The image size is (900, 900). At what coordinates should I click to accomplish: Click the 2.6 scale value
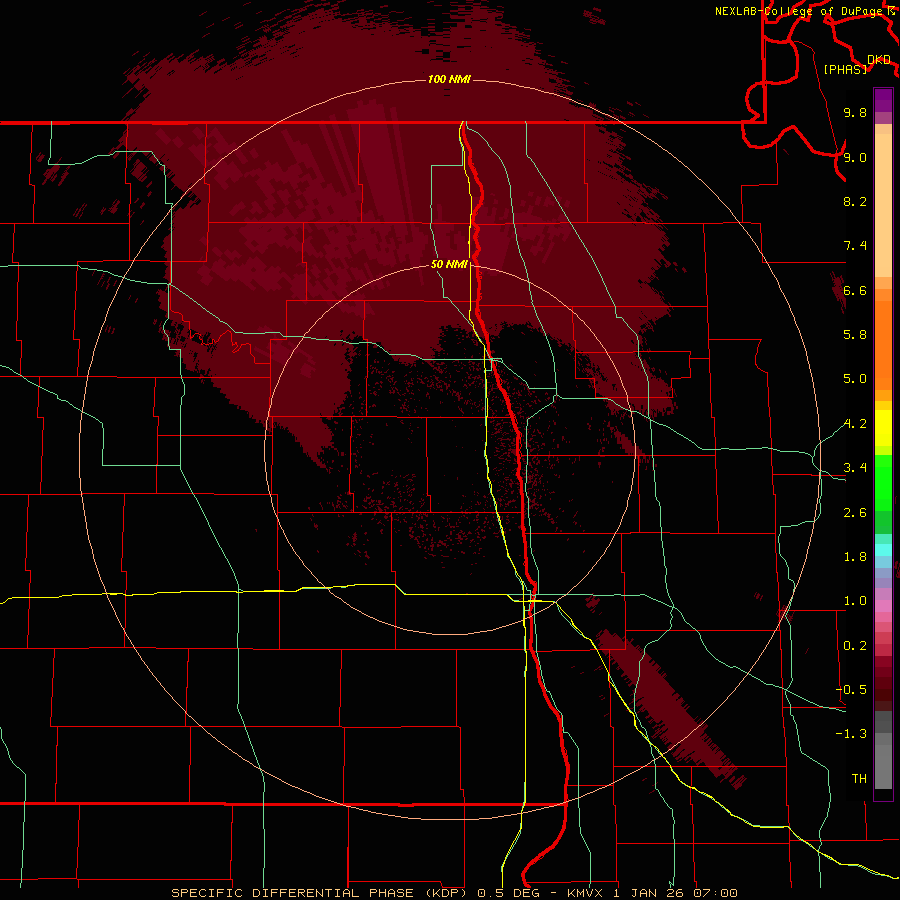(x=855, y=513)
